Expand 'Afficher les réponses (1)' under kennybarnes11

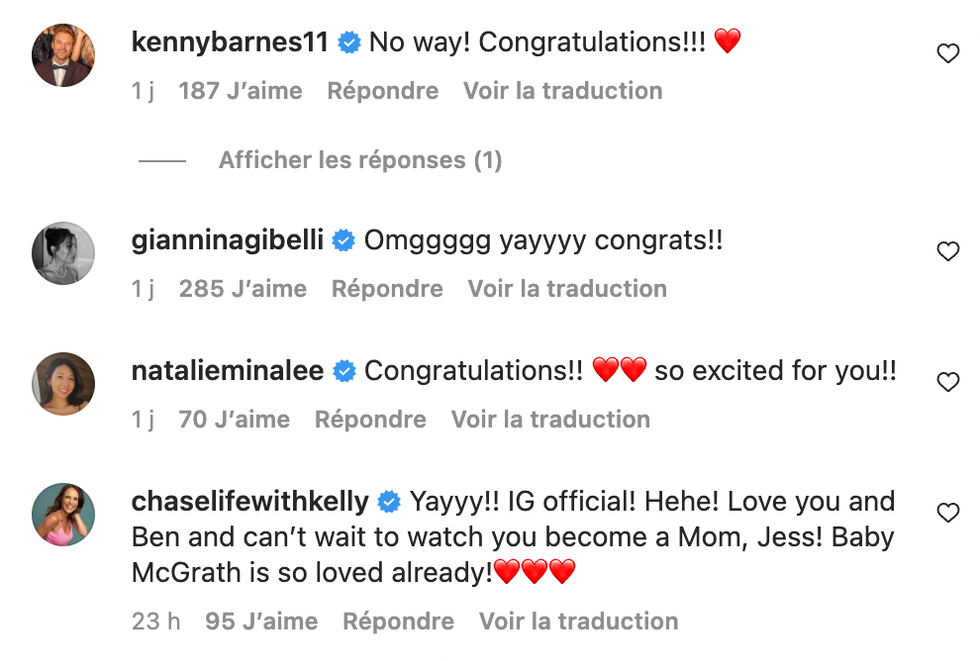tap(361, 160)
